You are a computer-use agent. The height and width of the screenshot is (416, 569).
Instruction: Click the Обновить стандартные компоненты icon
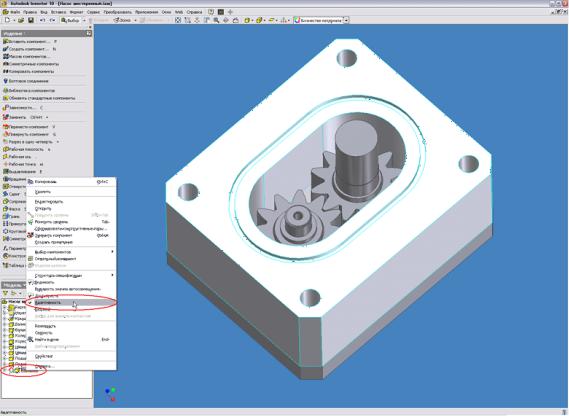[5, 98]
